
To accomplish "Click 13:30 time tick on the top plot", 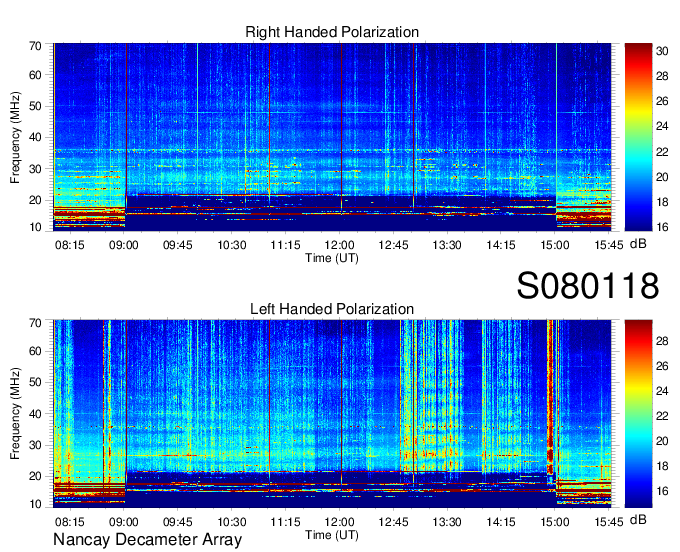I will [447, 245].
